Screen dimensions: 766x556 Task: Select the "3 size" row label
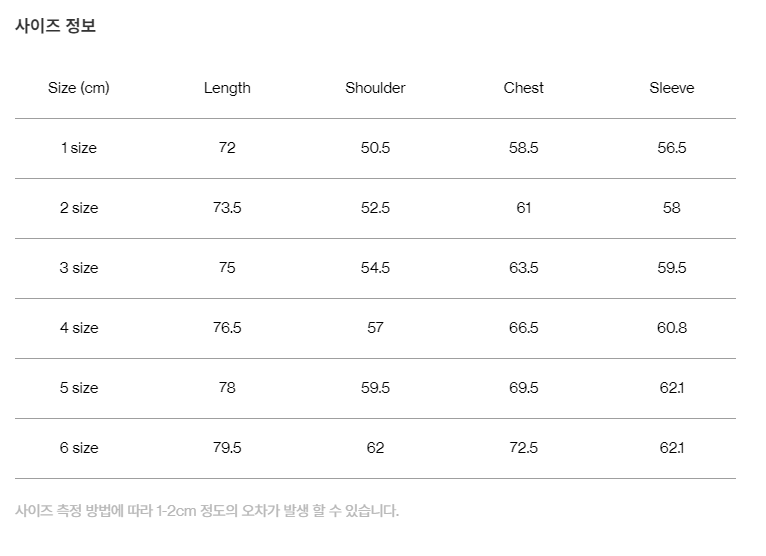click(78, 268)
